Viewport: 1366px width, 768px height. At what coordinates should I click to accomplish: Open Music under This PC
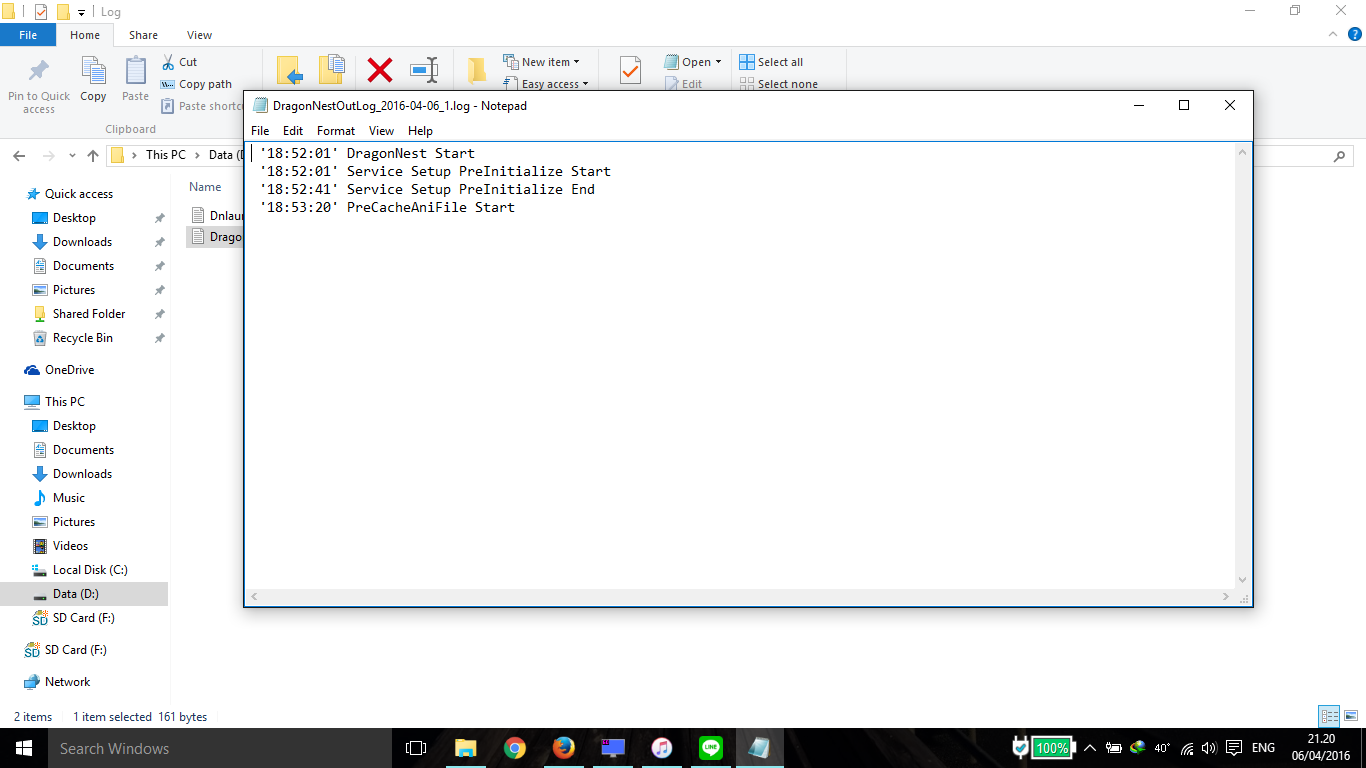pyautogui.click(x=68, y=498)
